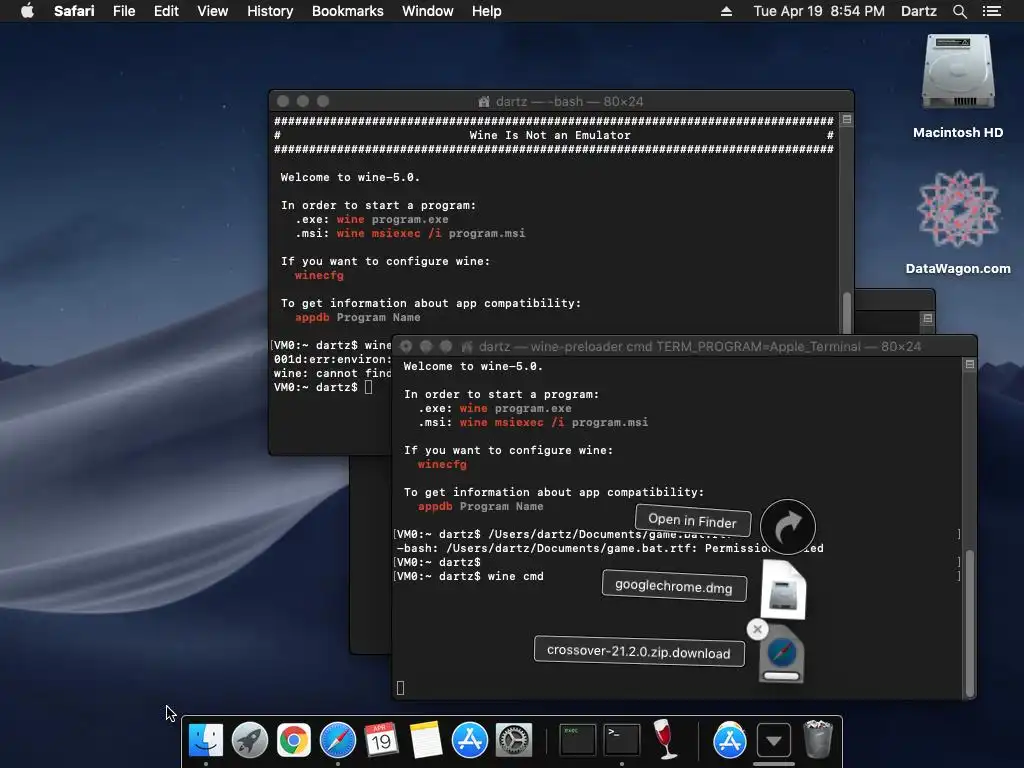Click red winecfg text in bash window
Viewport: 1024px width, 768px height.
(x=319, y=275)
